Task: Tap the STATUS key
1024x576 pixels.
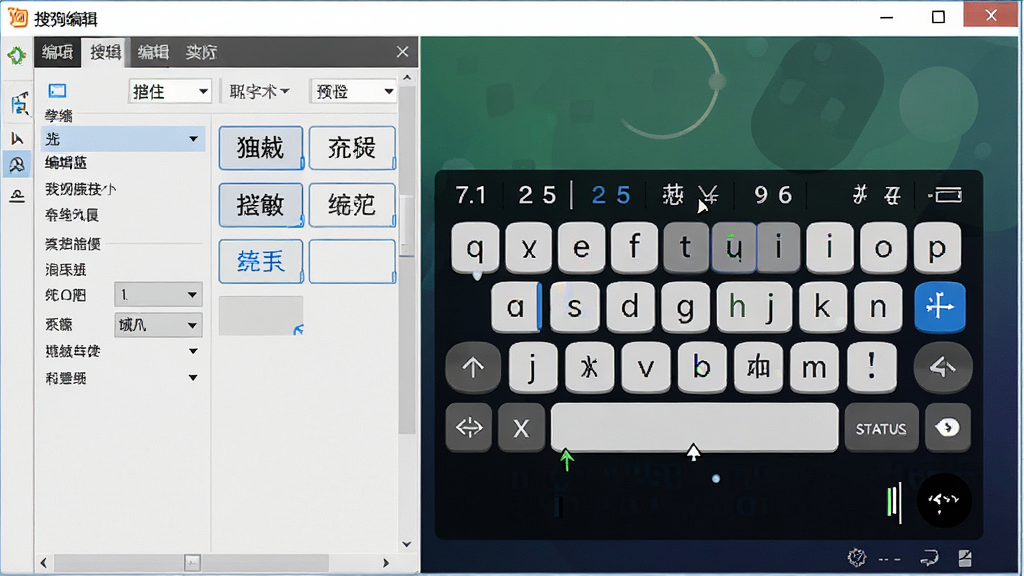Action: 881,428
